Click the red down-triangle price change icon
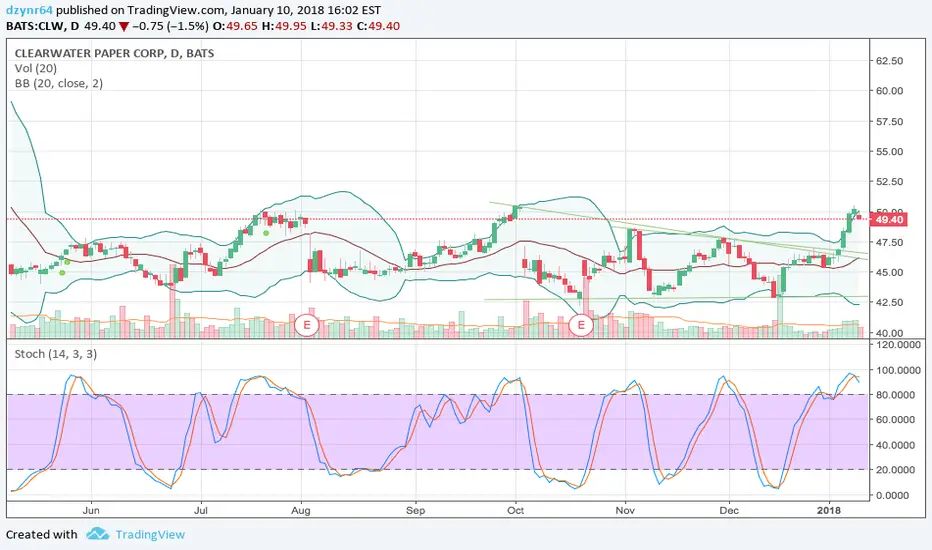932x550 pixels. point(123,26)
